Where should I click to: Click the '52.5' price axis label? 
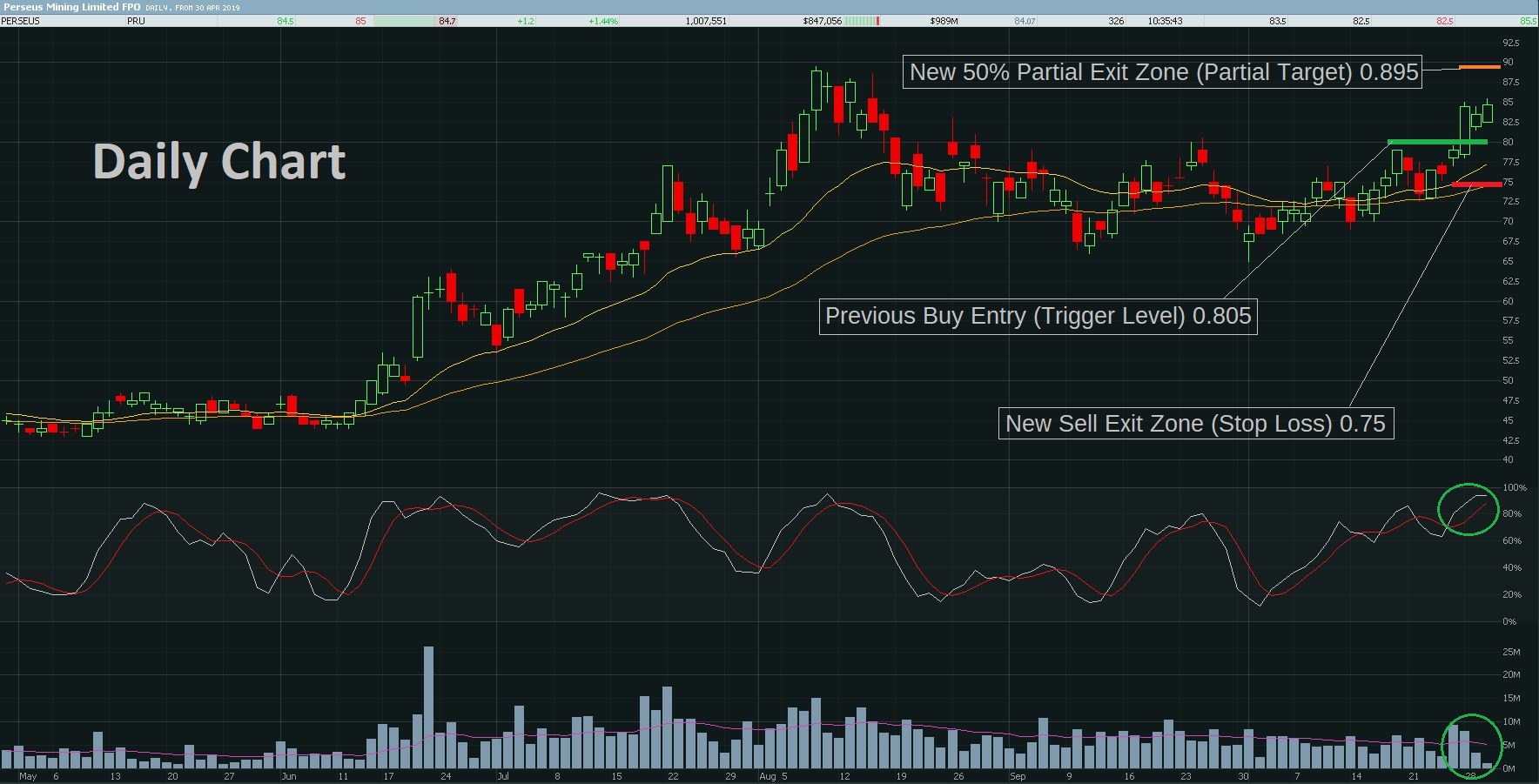[1511, 360]
